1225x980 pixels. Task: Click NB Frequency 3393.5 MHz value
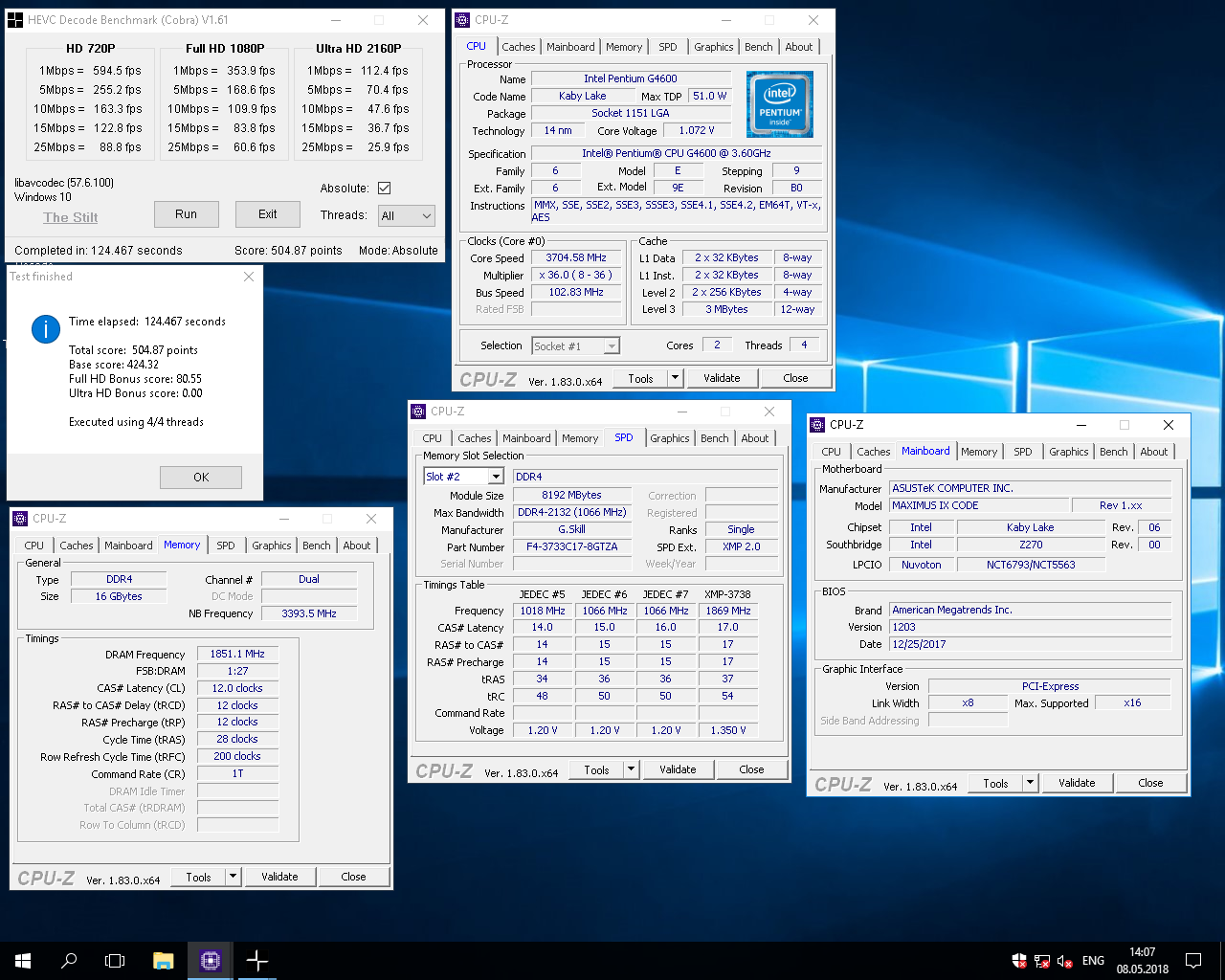(x=309, y=613)
